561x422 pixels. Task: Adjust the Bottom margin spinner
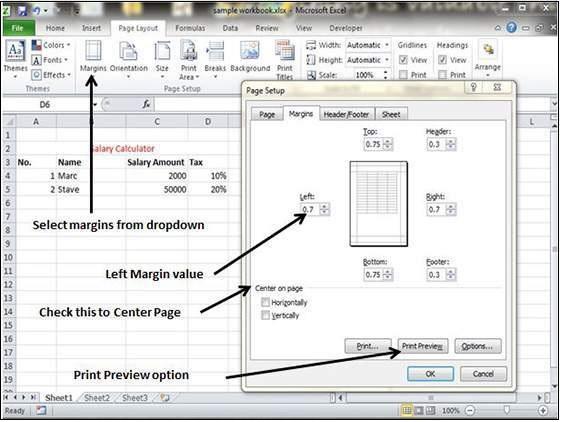(x=388, y=275)
